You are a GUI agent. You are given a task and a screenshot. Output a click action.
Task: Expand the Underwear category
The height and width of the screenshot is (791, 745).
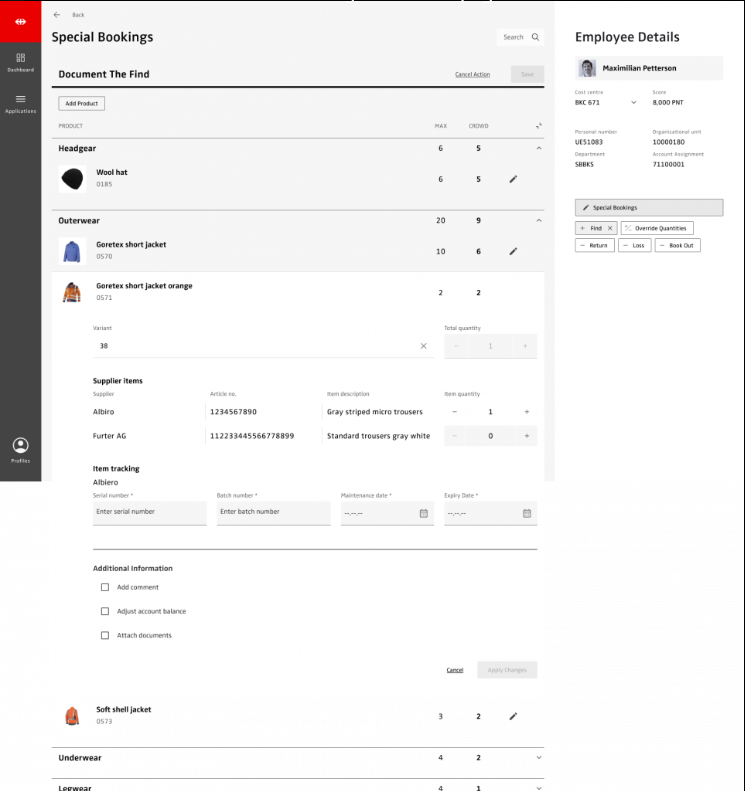click(539, 758)
